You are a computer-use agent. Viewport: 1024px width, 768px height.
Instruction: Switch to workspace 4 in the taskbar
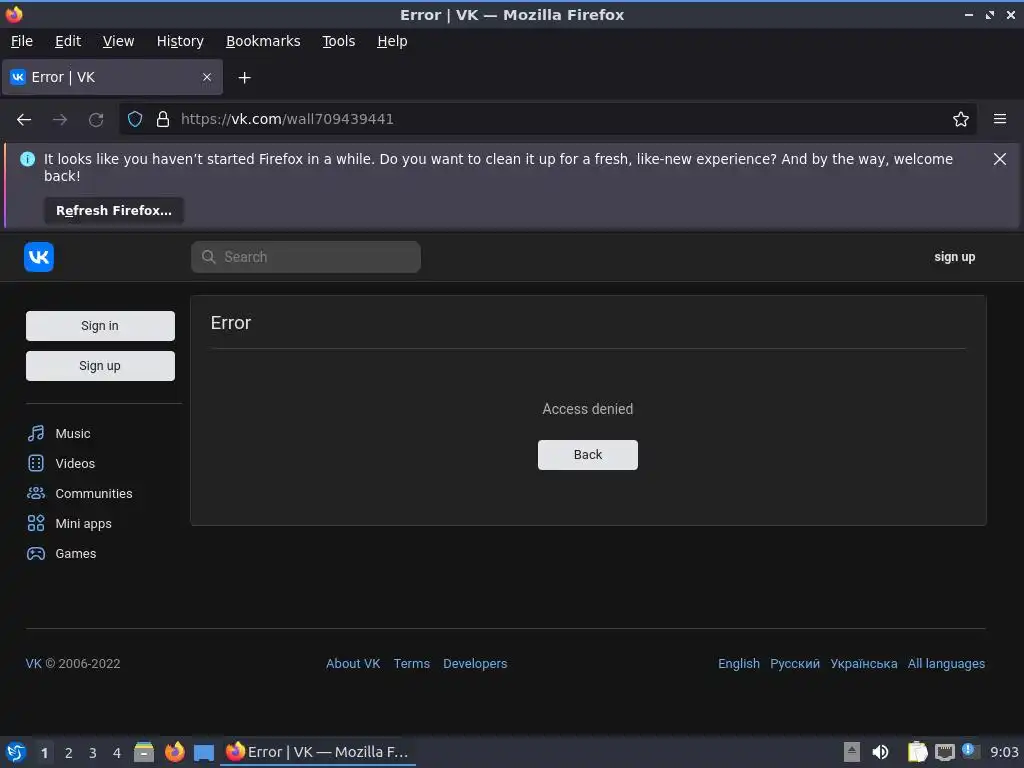(x=117, y=753)
